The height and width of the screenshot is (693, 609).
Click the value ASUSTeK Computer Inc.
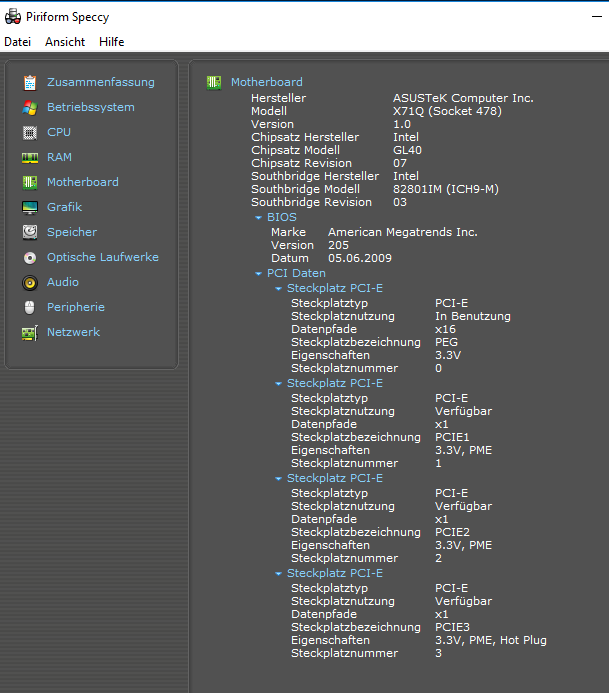(x=463, y=98)
